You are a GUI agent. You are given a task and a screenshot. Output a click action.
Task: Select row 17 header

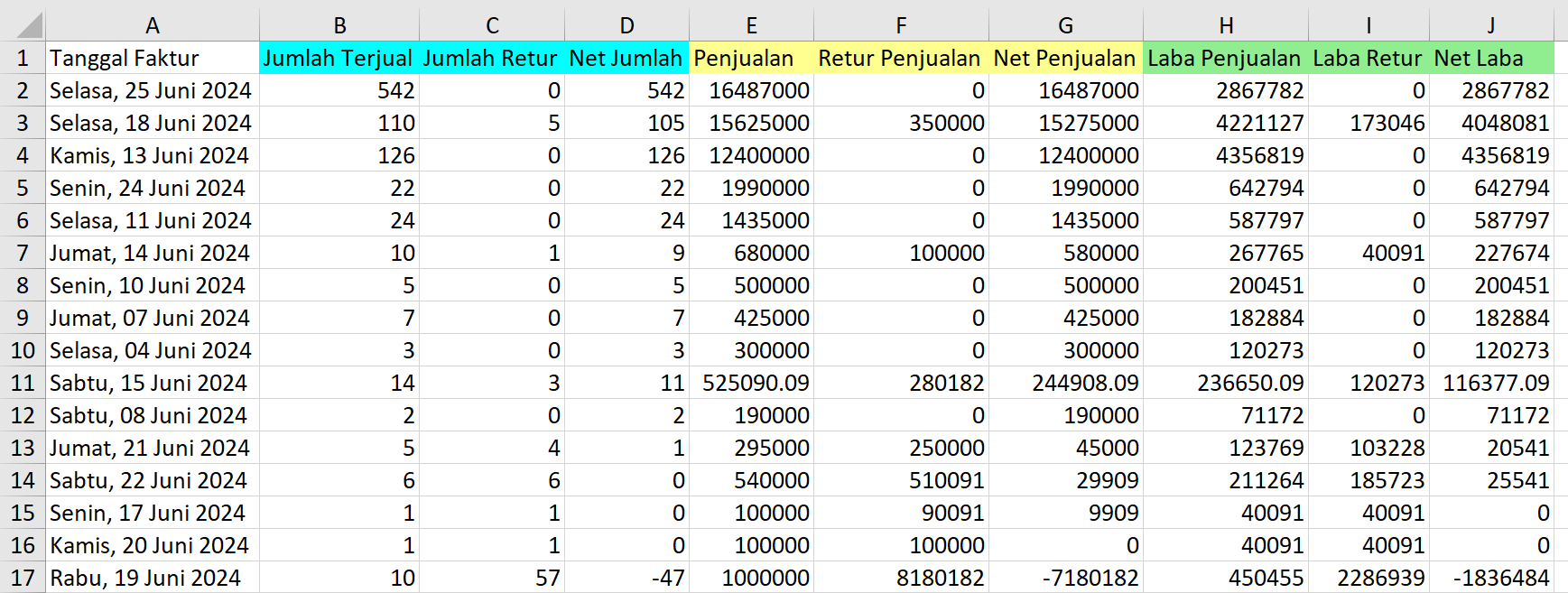(x=23, y=578)
